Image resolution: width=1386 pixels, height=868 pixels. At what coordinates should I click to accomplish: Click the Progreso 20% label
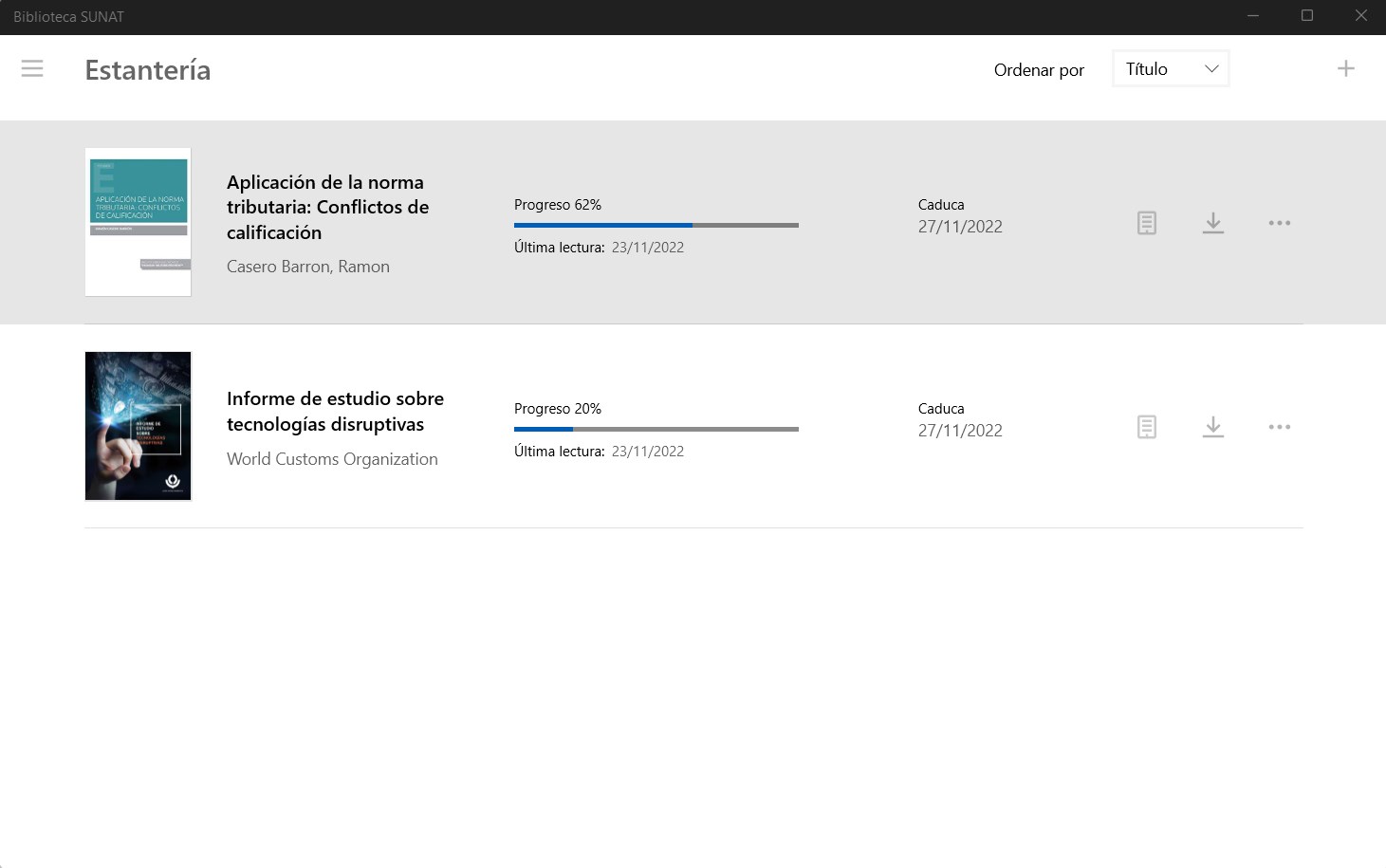pos(558,409)
